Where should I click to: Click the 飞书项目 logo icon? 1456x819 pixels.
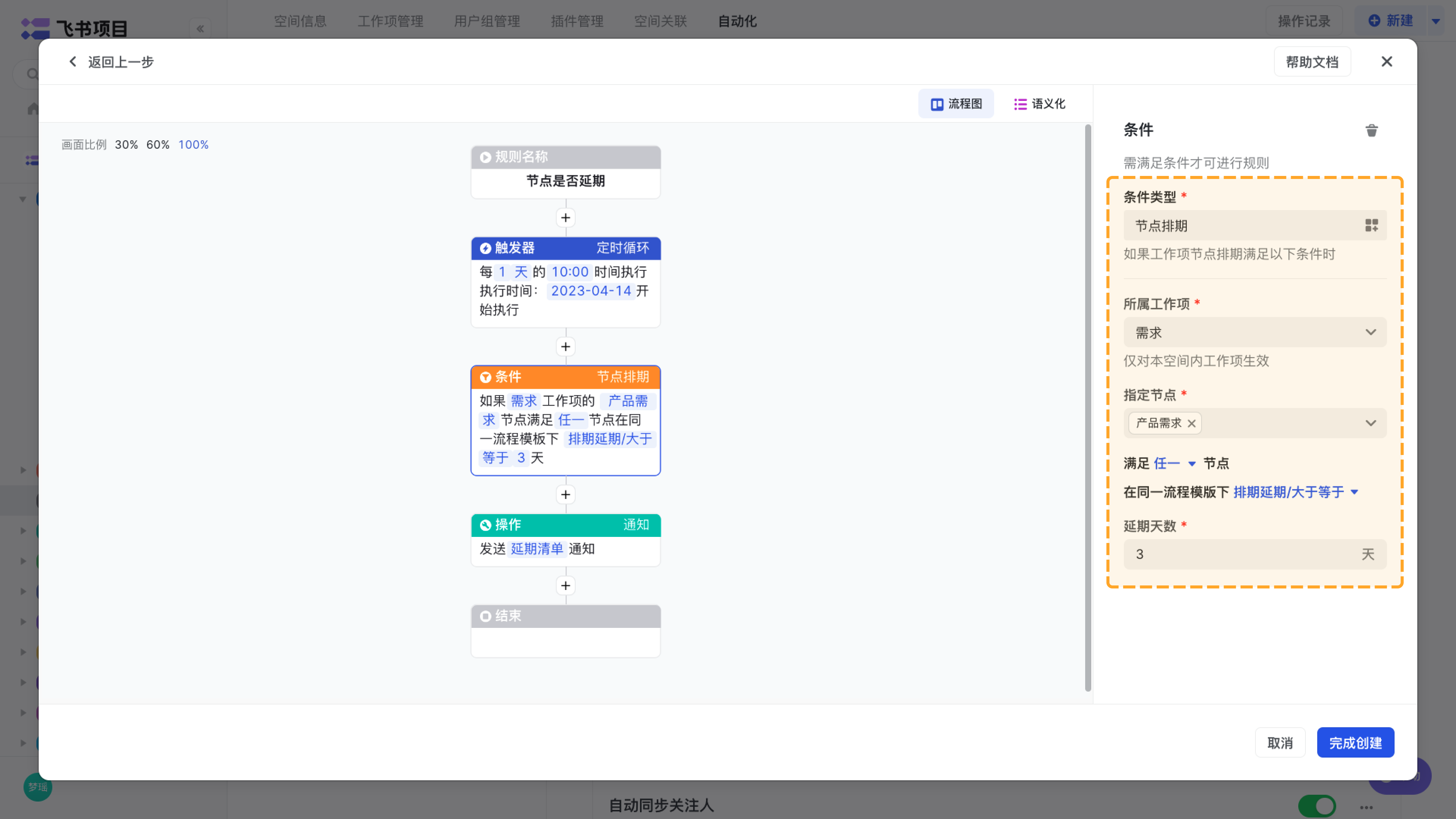click(35, 28)
